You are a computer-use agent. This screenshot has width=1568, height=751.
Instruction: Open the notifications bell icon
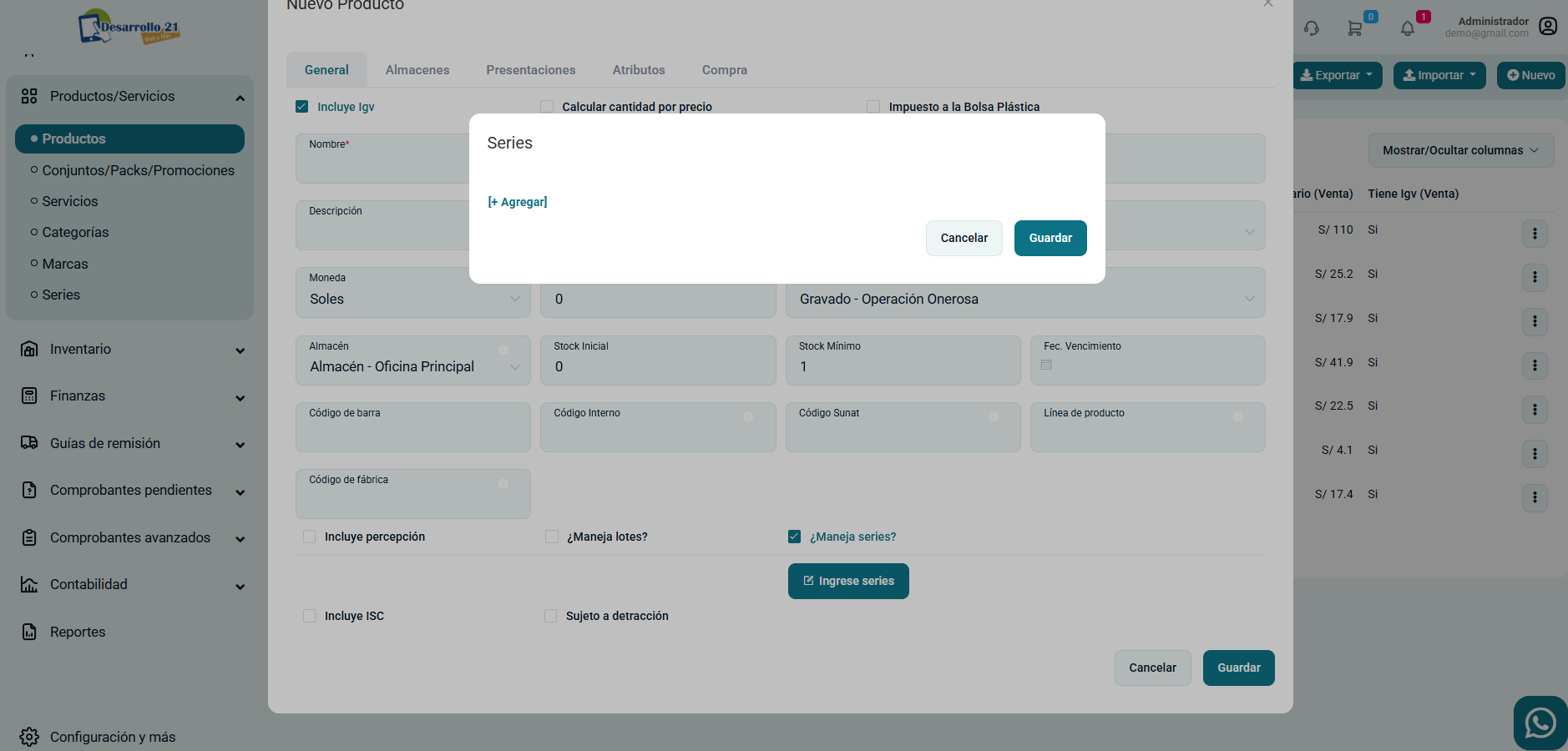click(x=1408, y=28)
